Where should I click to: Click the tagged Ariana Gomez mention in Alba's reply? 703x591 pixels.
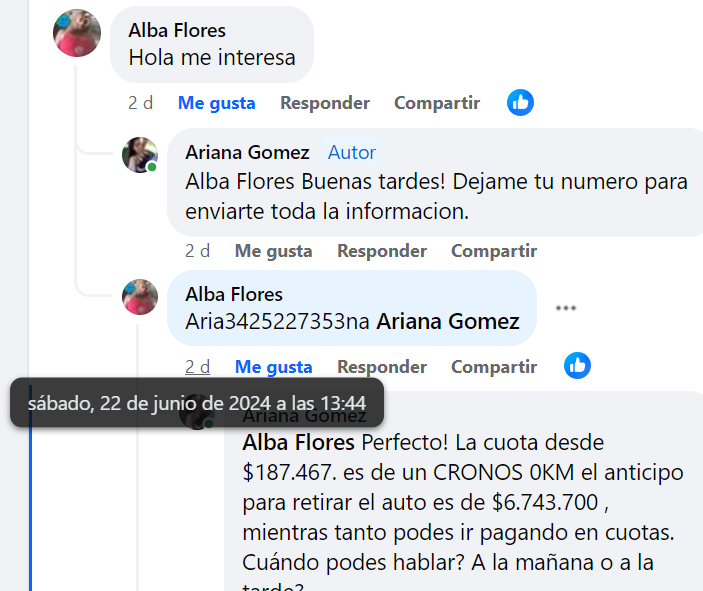pos(448,322)
